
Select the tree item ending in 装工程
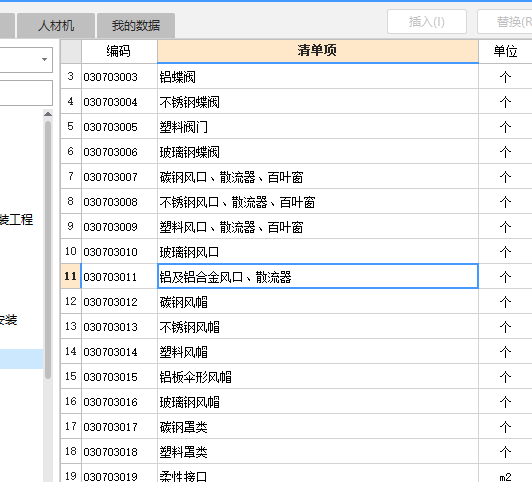tap(16, 220)
